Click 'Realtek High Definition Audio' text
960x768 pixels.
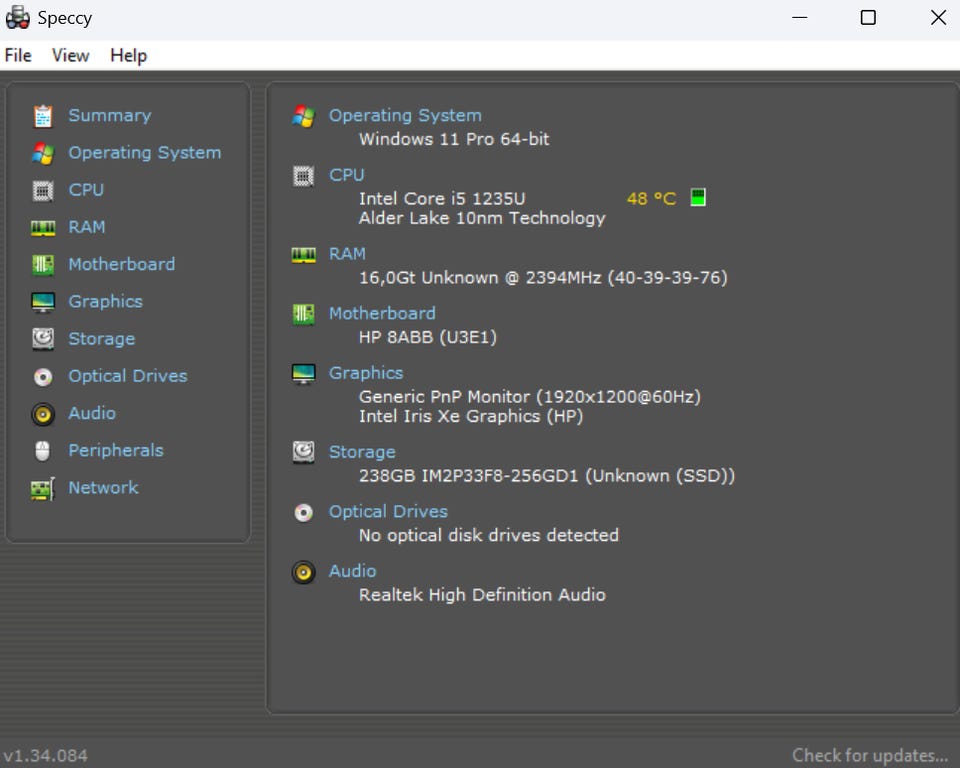(482, 595)
